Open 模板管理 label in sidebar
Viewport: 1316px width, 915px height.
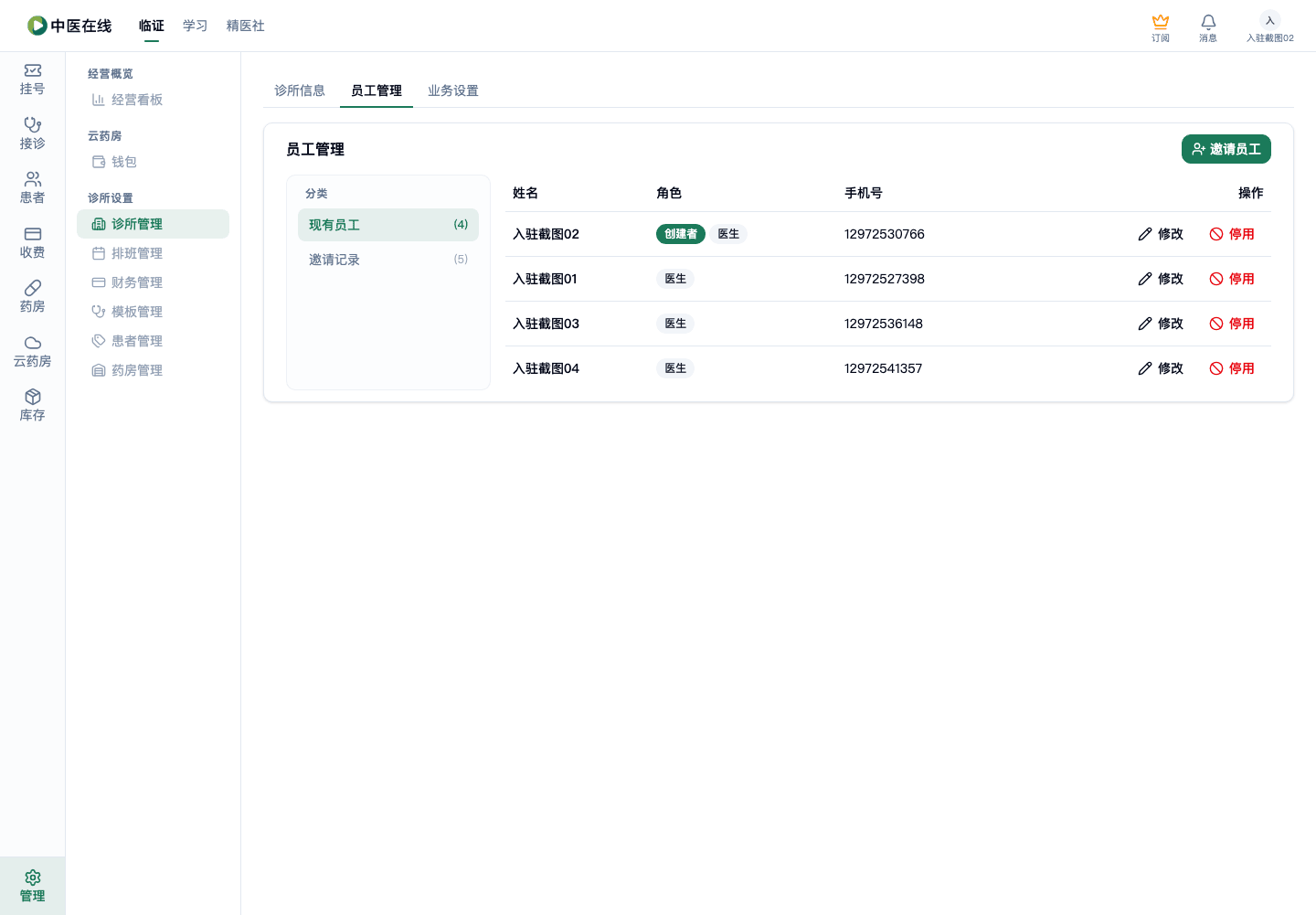(137, 312)
